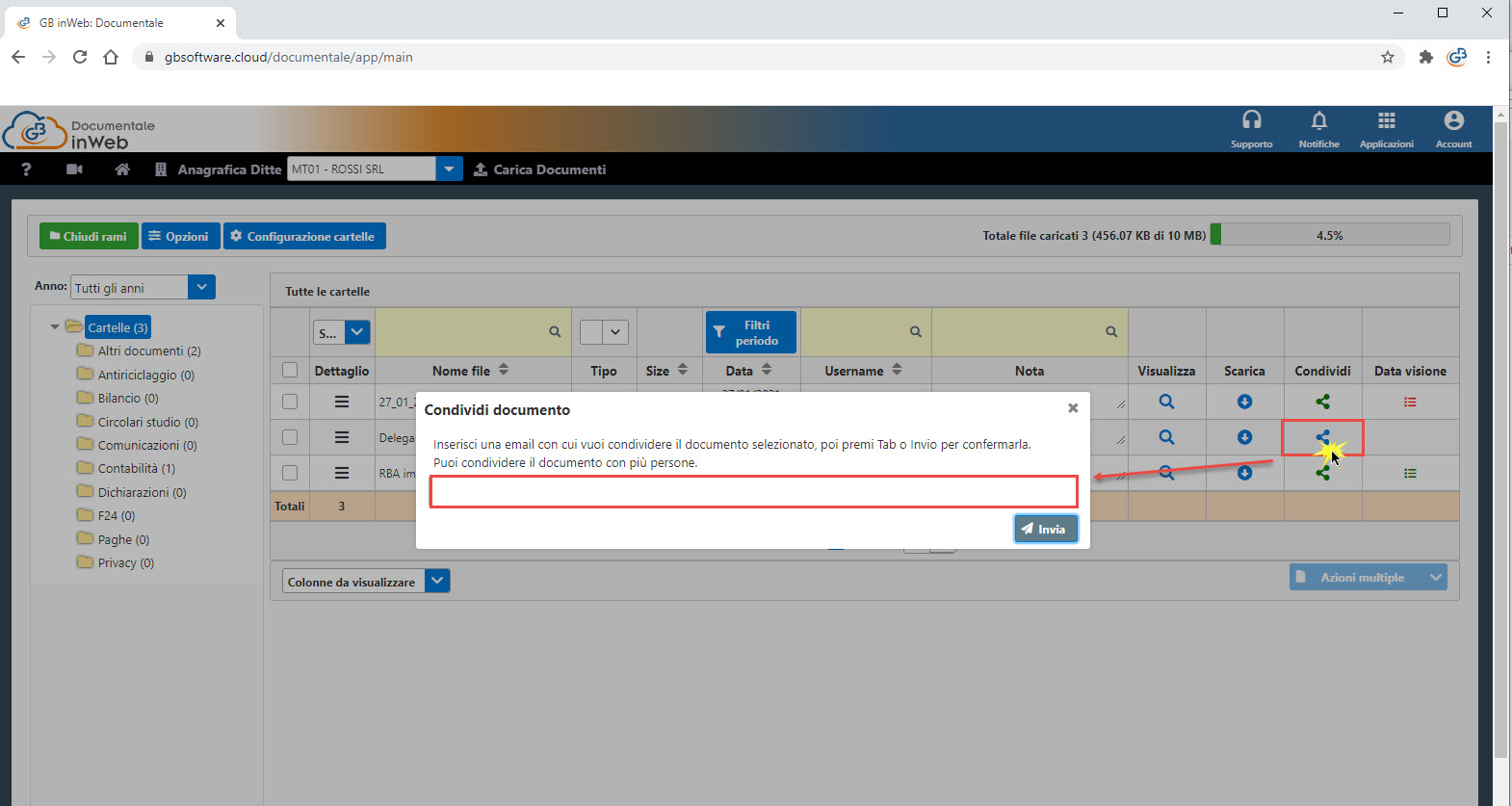Select Antiriciclaggio (0) folder
1512x806 pixels.
[145, 375]
